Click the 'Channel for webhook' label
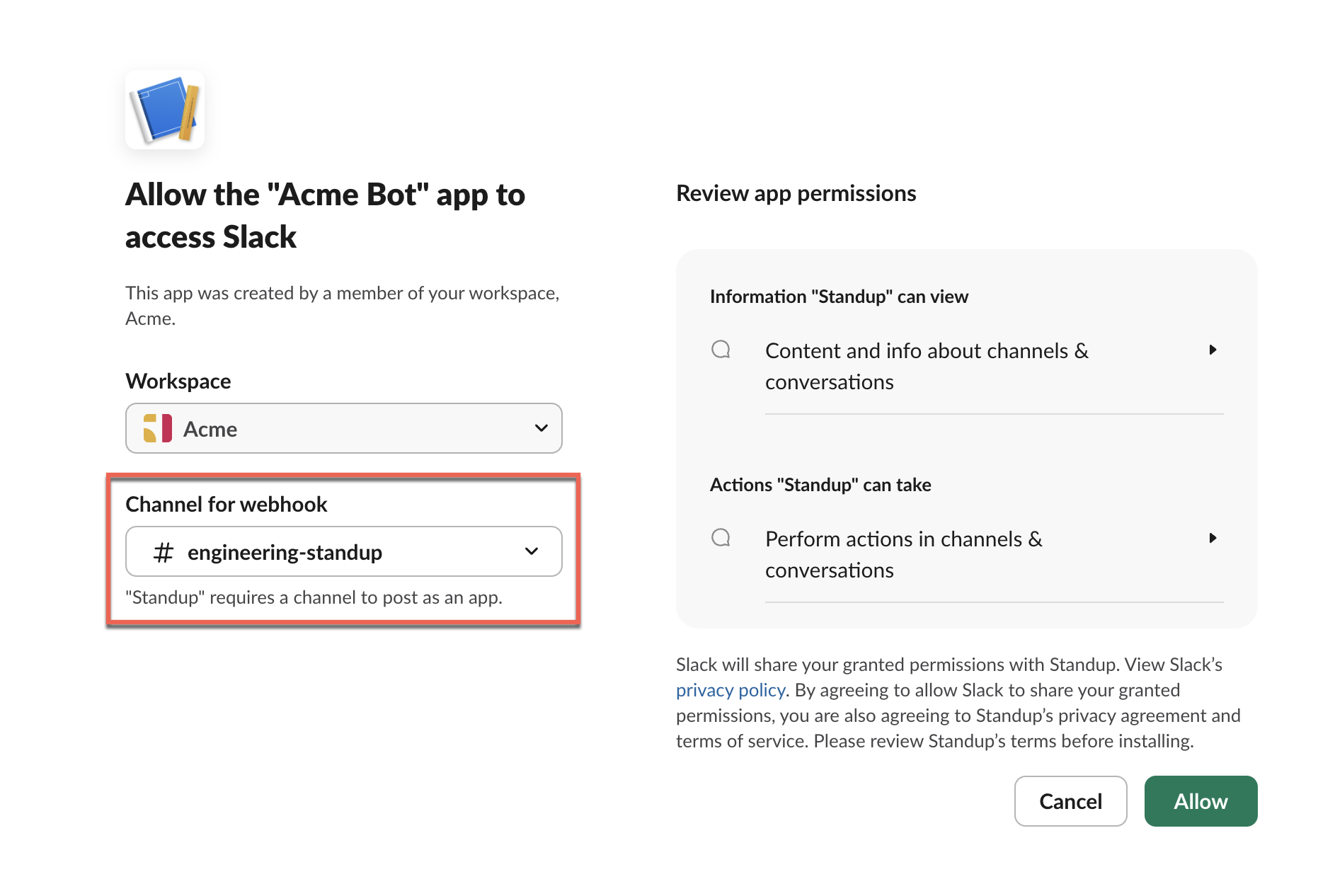This screenshot has height=896, width=1318. tap(227, 504)
